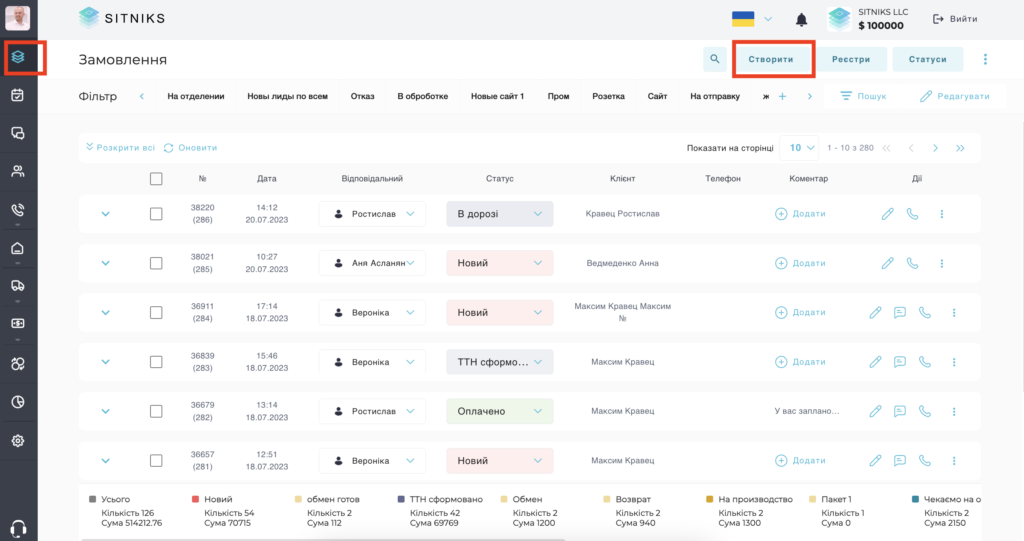Tick the checkbox for order 36679
The height and width of the screenshot is (541, 1024).
156,411
